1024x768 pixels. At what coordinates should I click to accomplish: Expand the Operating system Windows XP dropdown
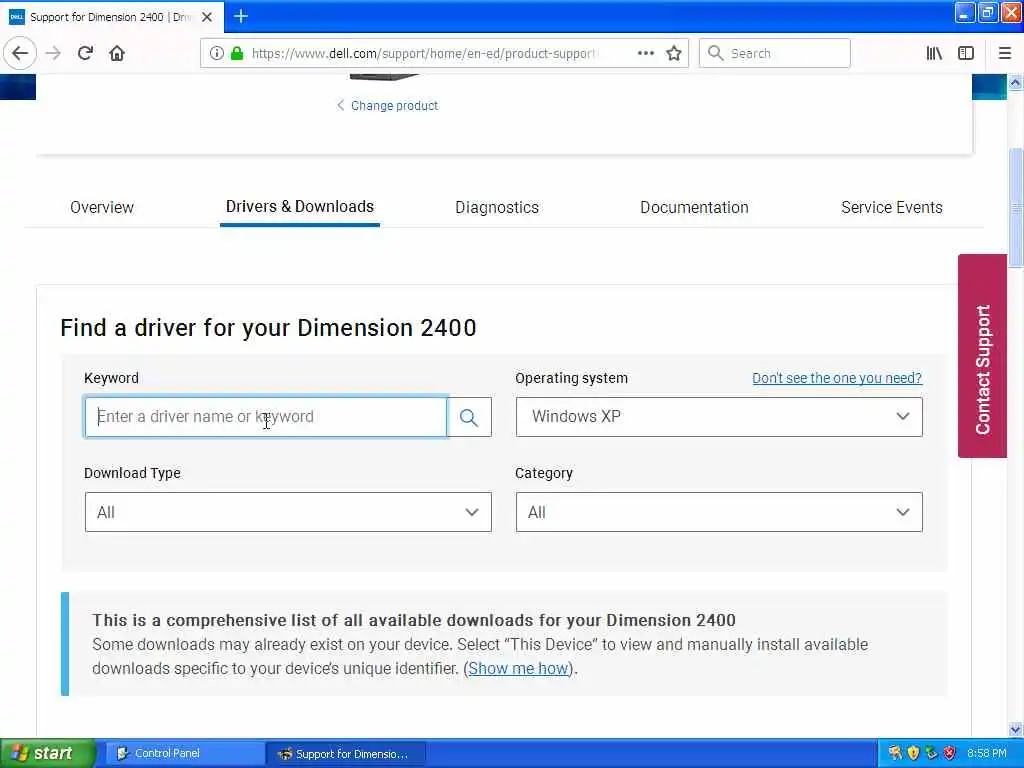coord(719,417)
